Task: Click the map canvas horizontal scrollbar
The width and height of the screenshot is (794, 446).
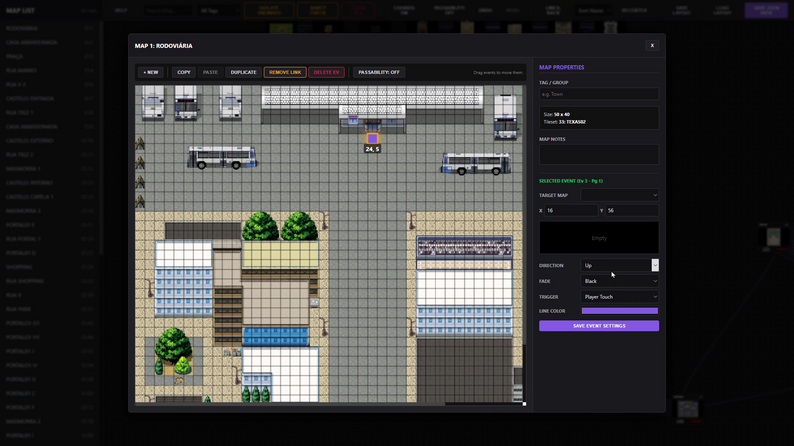Action: point(290,404)
